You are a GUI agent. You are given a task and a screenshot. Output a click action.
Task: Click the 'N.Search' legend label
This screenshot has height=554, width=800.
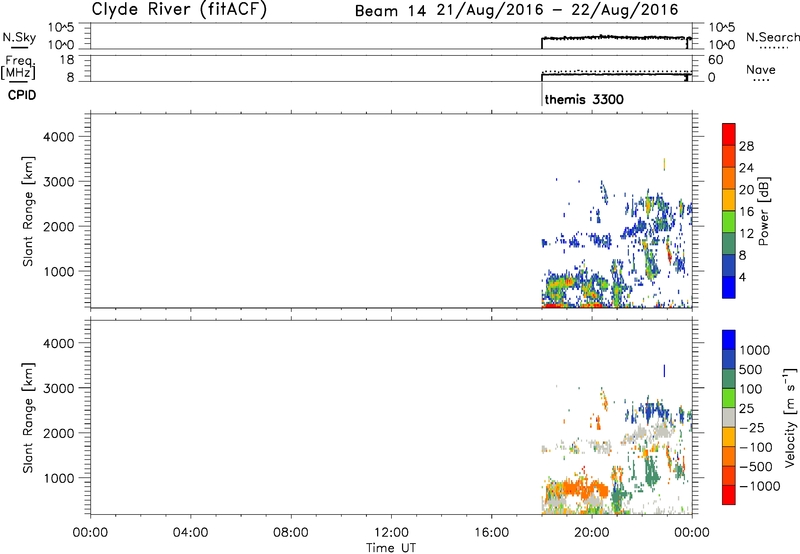(x=772, y=37)
